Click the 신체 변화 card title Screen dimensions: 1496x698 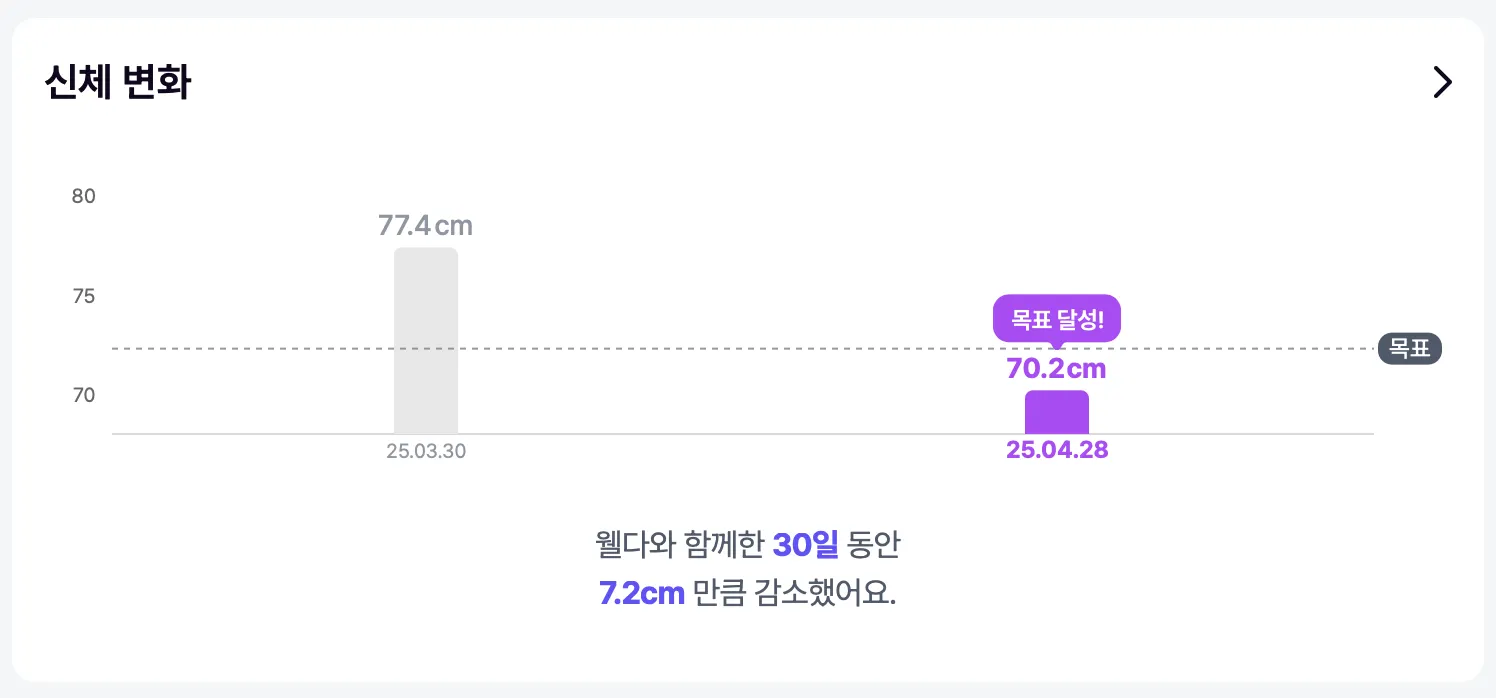[x=117, y=82]
